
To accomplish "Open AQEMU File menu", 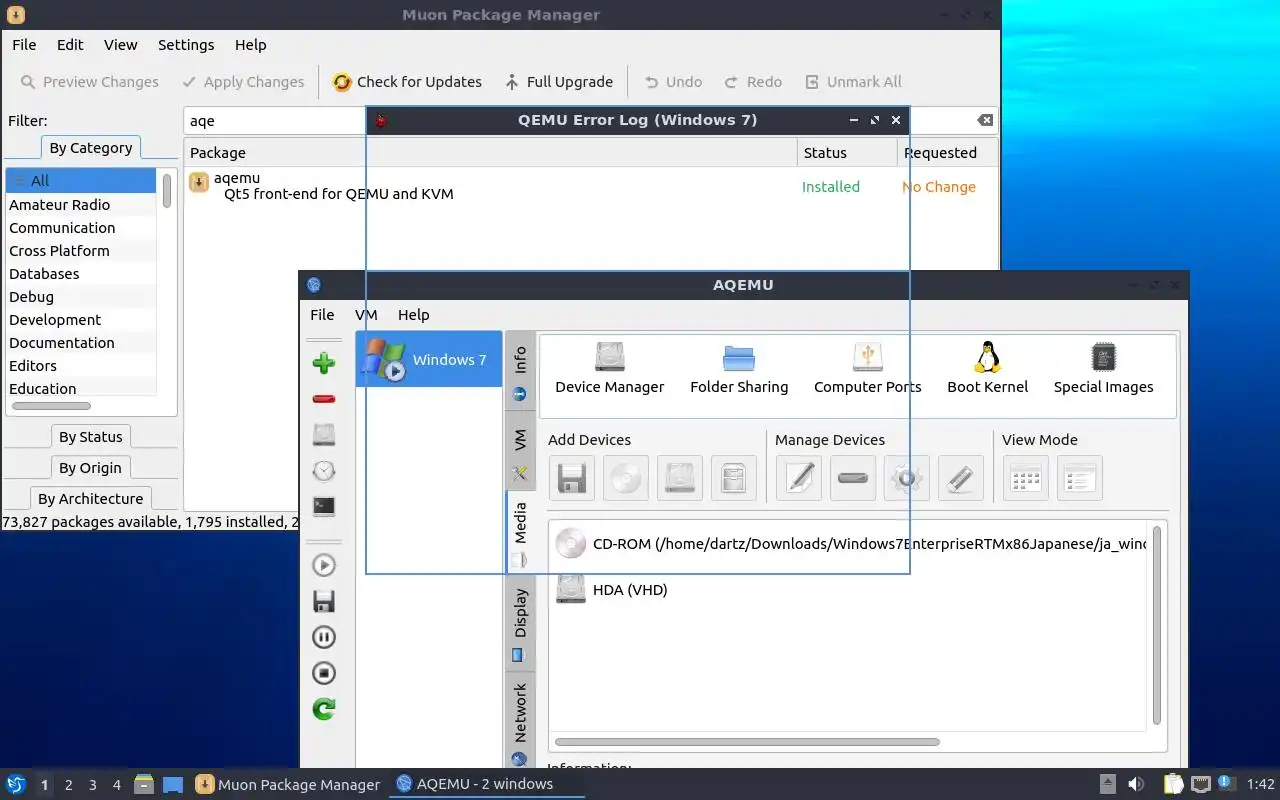I will (x=322, y=314).
